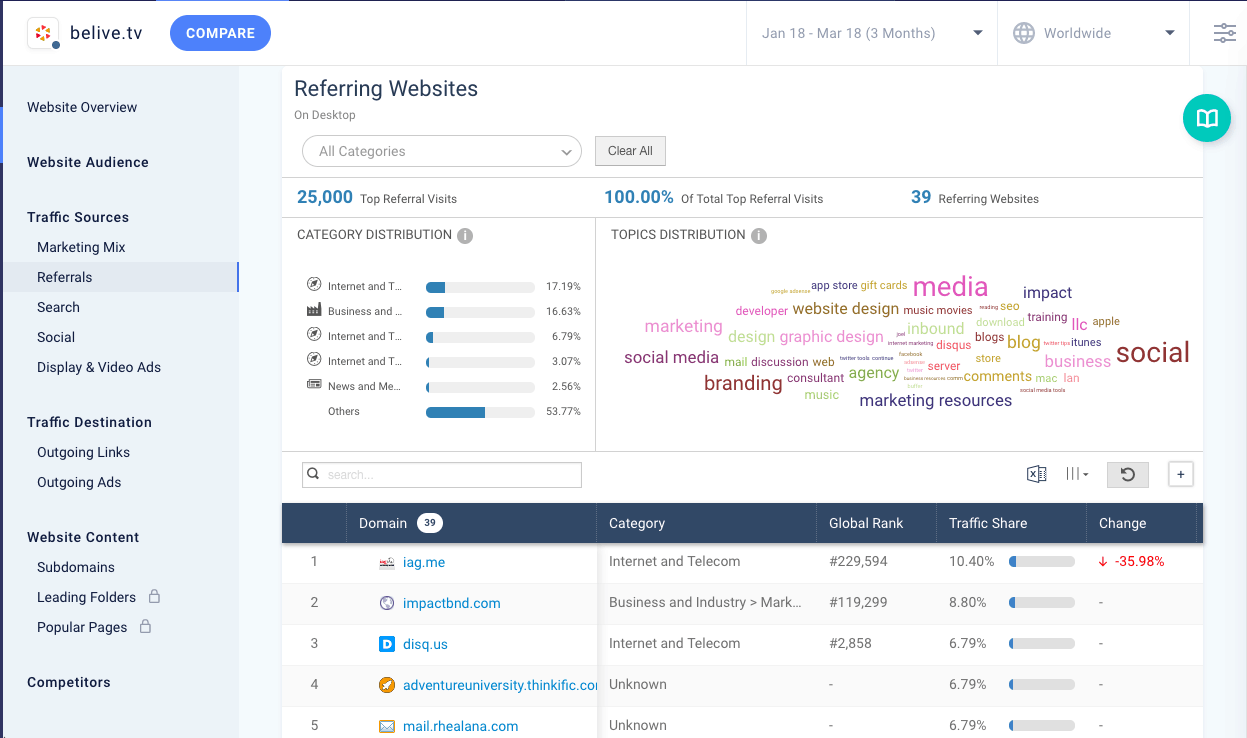1247x738 pixels.
Task: Open the All Categories dropdown
Action: 441,151
